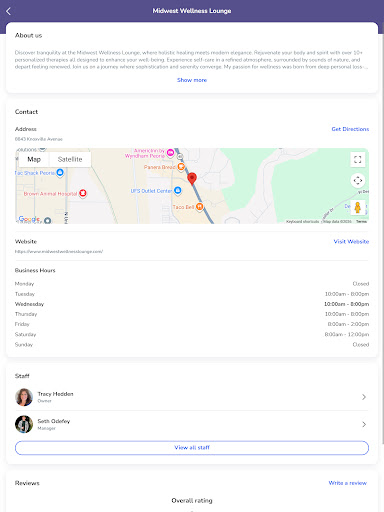Screen dimensions: 384x512
Task: Click the Wednesday 10:00am - 8:00pm hours
Action: point(347,304)
